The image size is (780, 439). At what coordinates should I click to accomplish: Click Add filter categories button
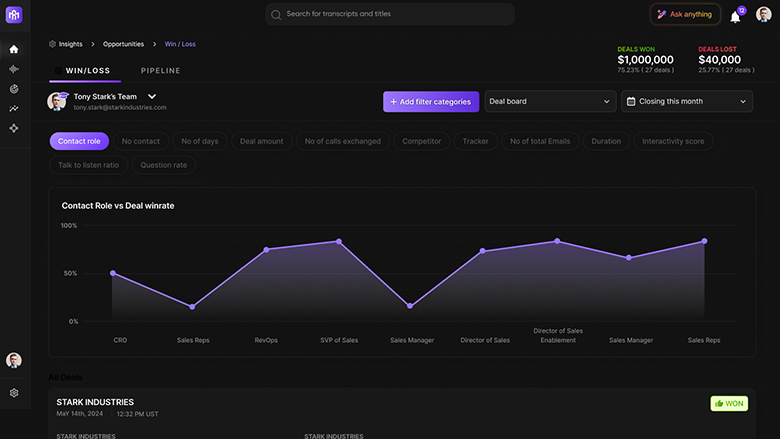pos(431,101)
